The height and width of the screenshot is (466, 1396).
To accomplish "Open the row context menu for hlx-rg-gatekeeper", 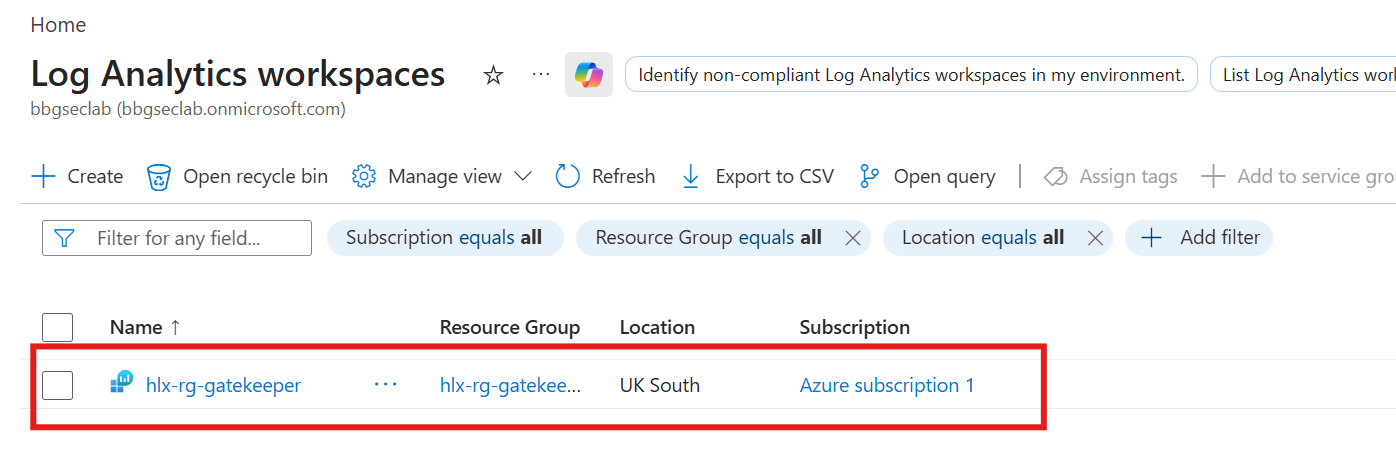I will point(386,385).
